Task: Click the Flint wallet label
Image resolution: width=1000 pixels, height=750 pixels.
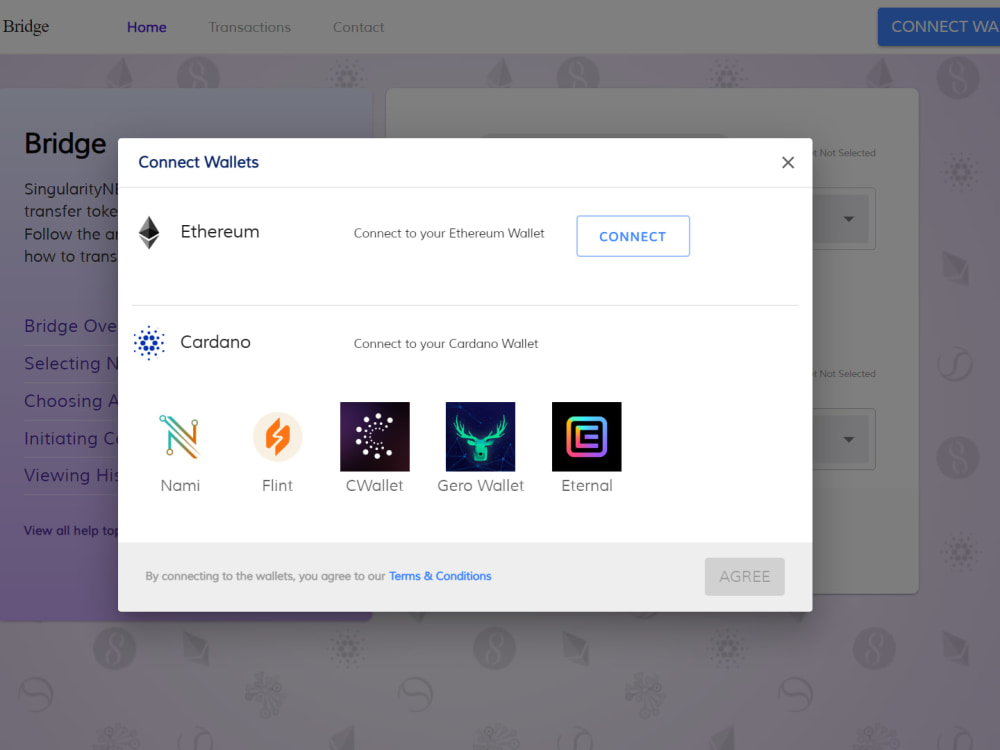Action: point(277,486)
